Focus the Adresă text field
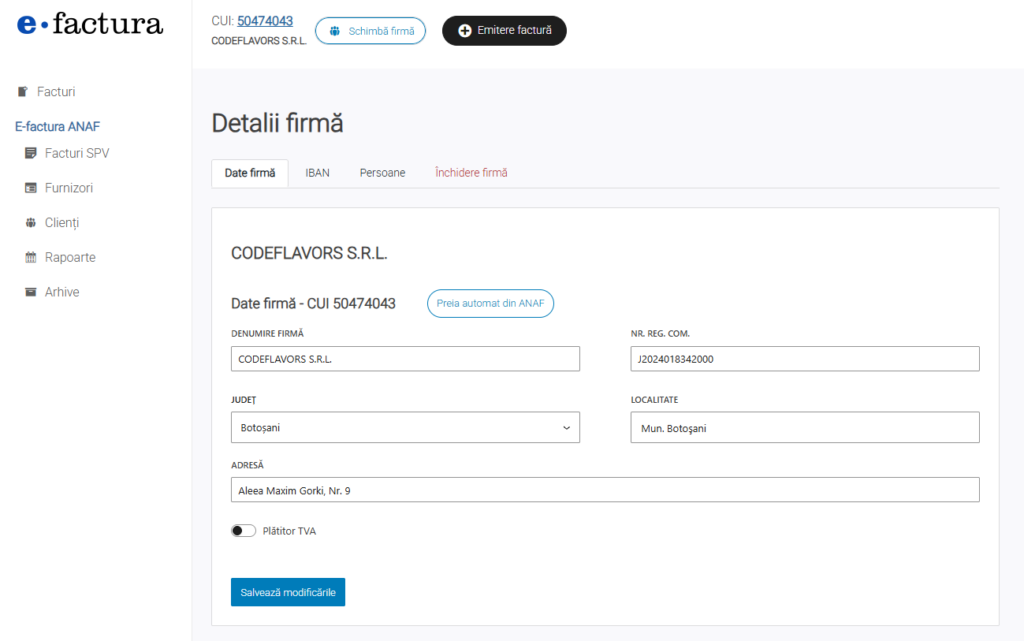Screen dimensions: 1024x641 pyautogui.click(x=605, y=490)
